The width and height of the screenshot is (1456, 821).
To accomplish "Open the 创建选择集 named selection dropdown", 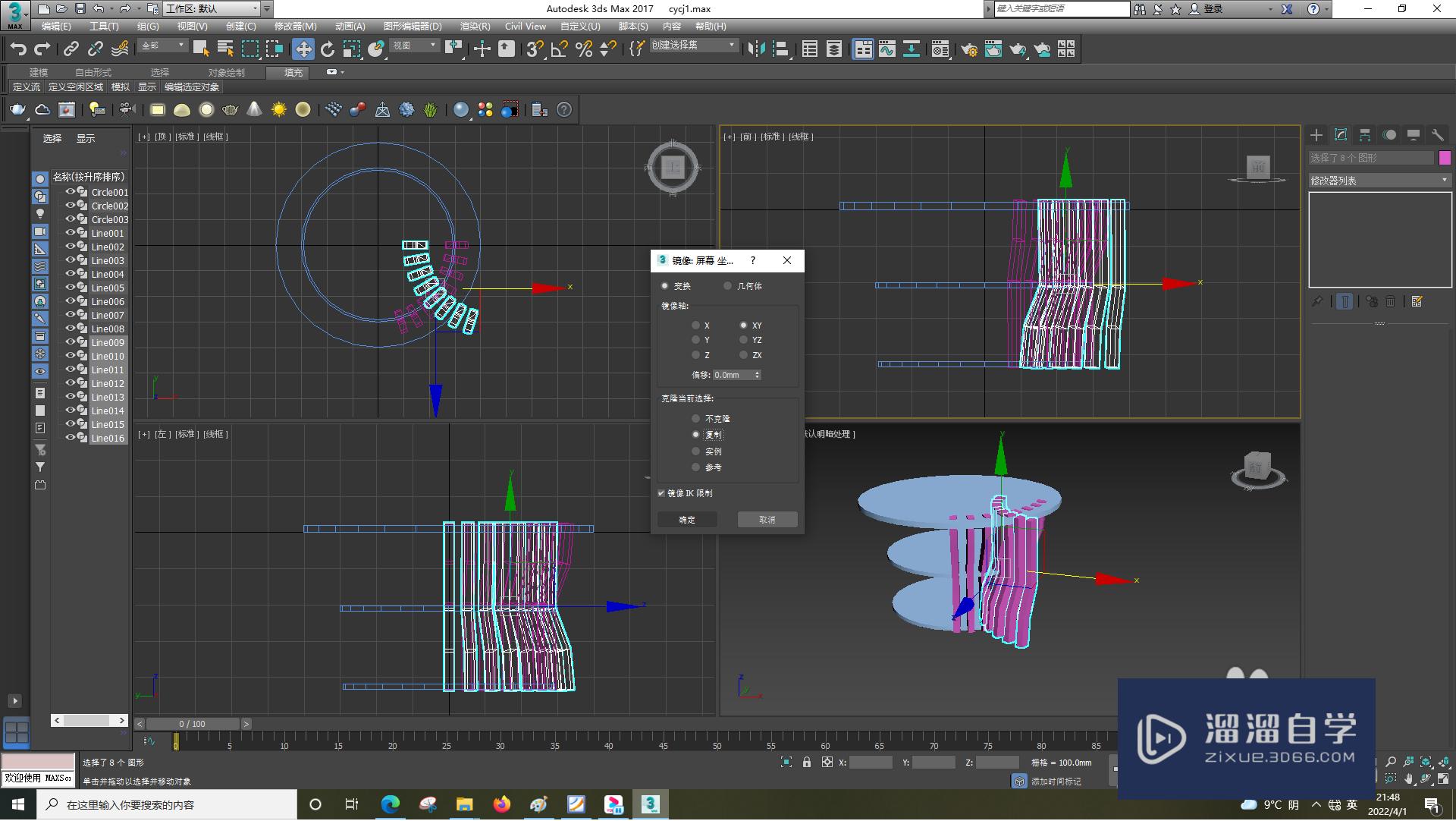I will 694,46.
